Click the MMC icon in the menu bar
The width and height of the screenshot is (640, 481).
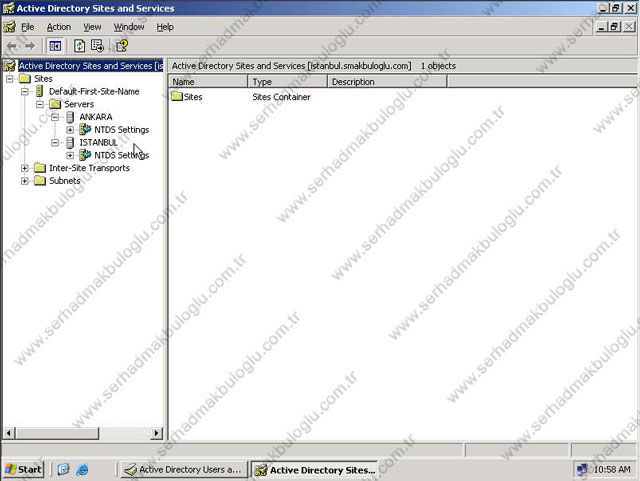[x=9, y=27]
